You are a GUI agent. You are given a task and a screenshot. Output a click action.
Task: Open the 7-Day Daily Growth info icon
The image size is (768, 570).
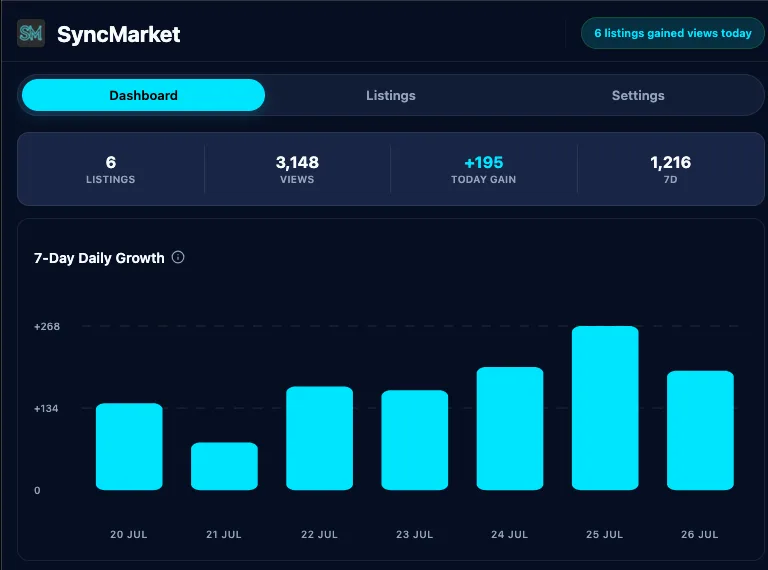click(x=178, y=257)
